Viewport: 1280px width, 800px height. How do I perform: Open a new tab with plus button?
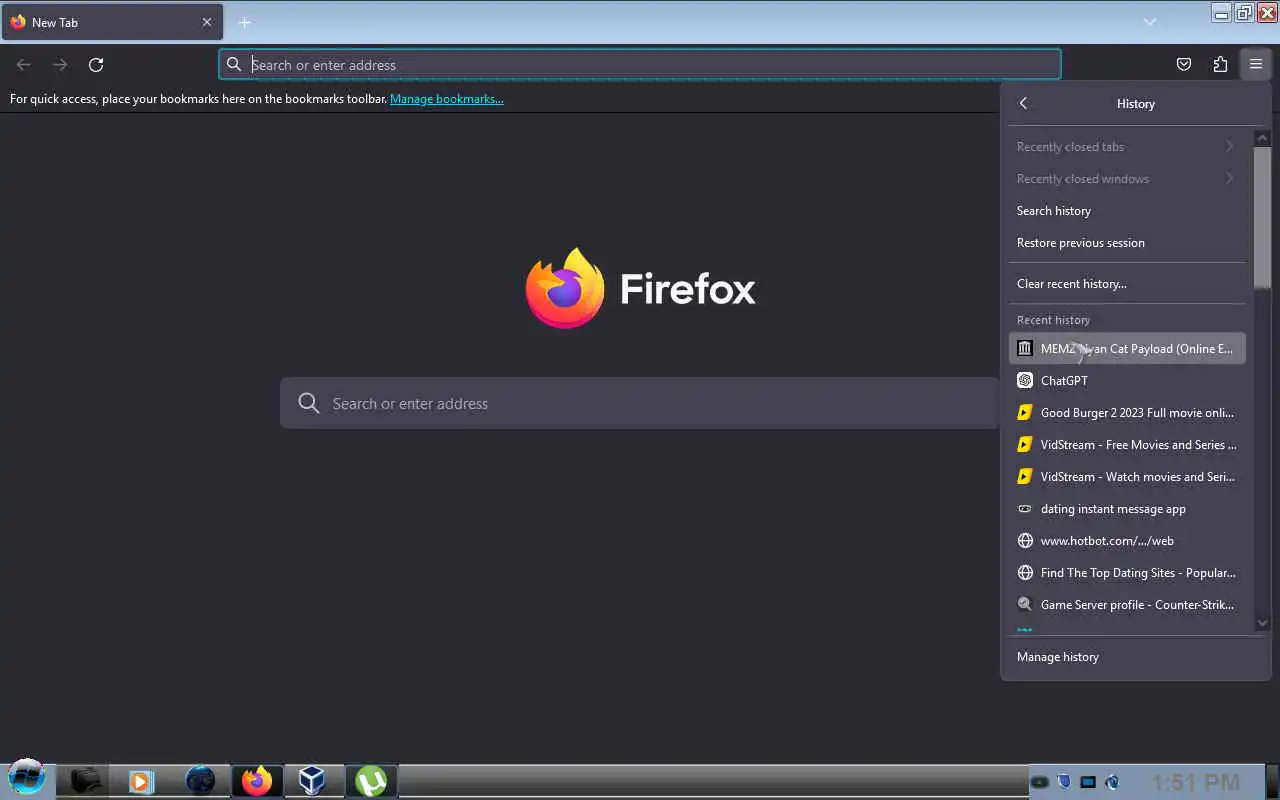coord(244,22)
